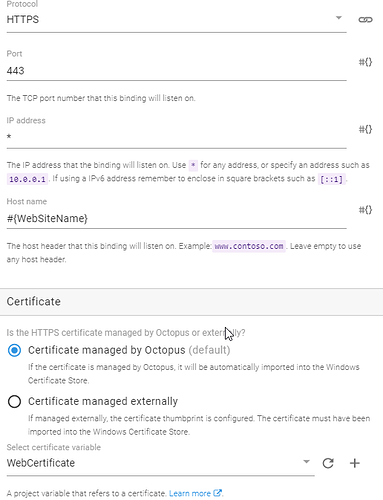Click the Port field containing 443
Screen dimensions: 383x500
coord(177,71)
